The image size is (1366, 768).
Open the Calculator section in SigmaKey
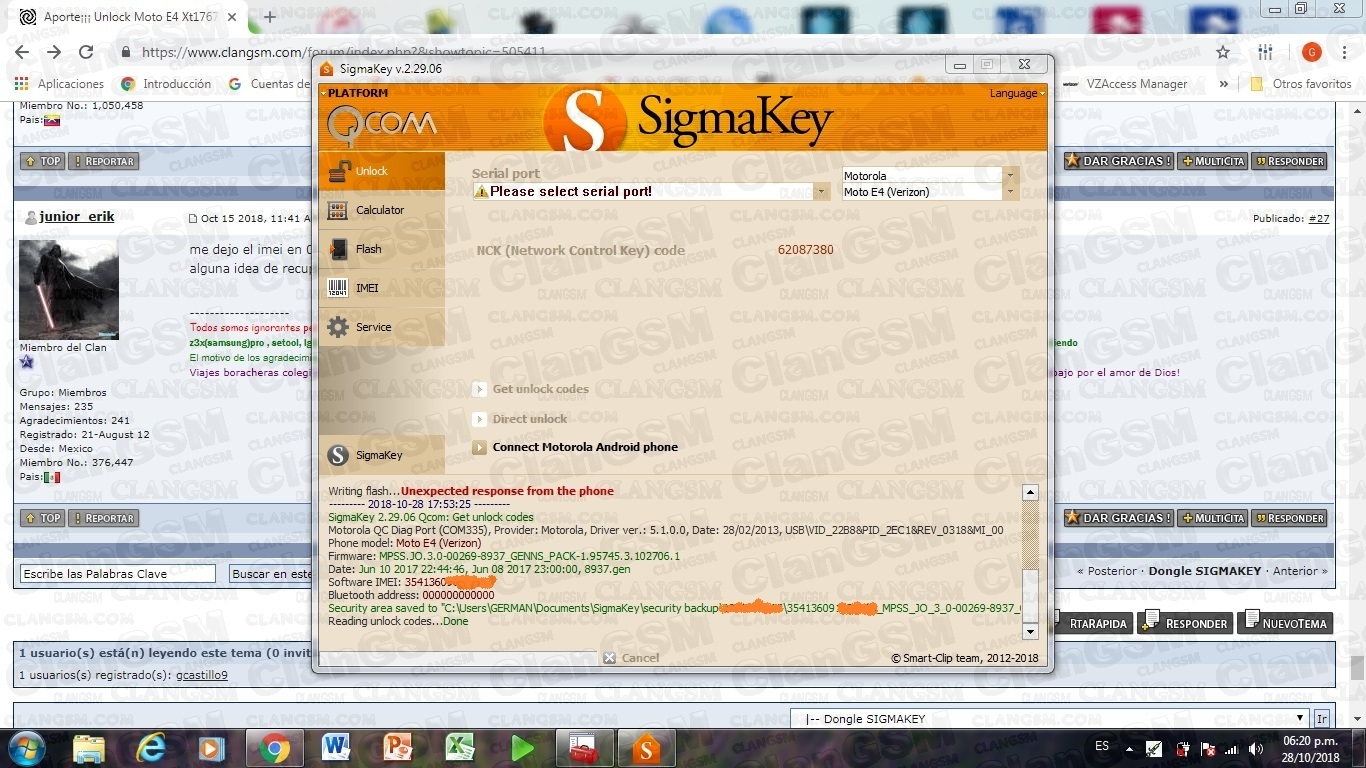point(381,210)
